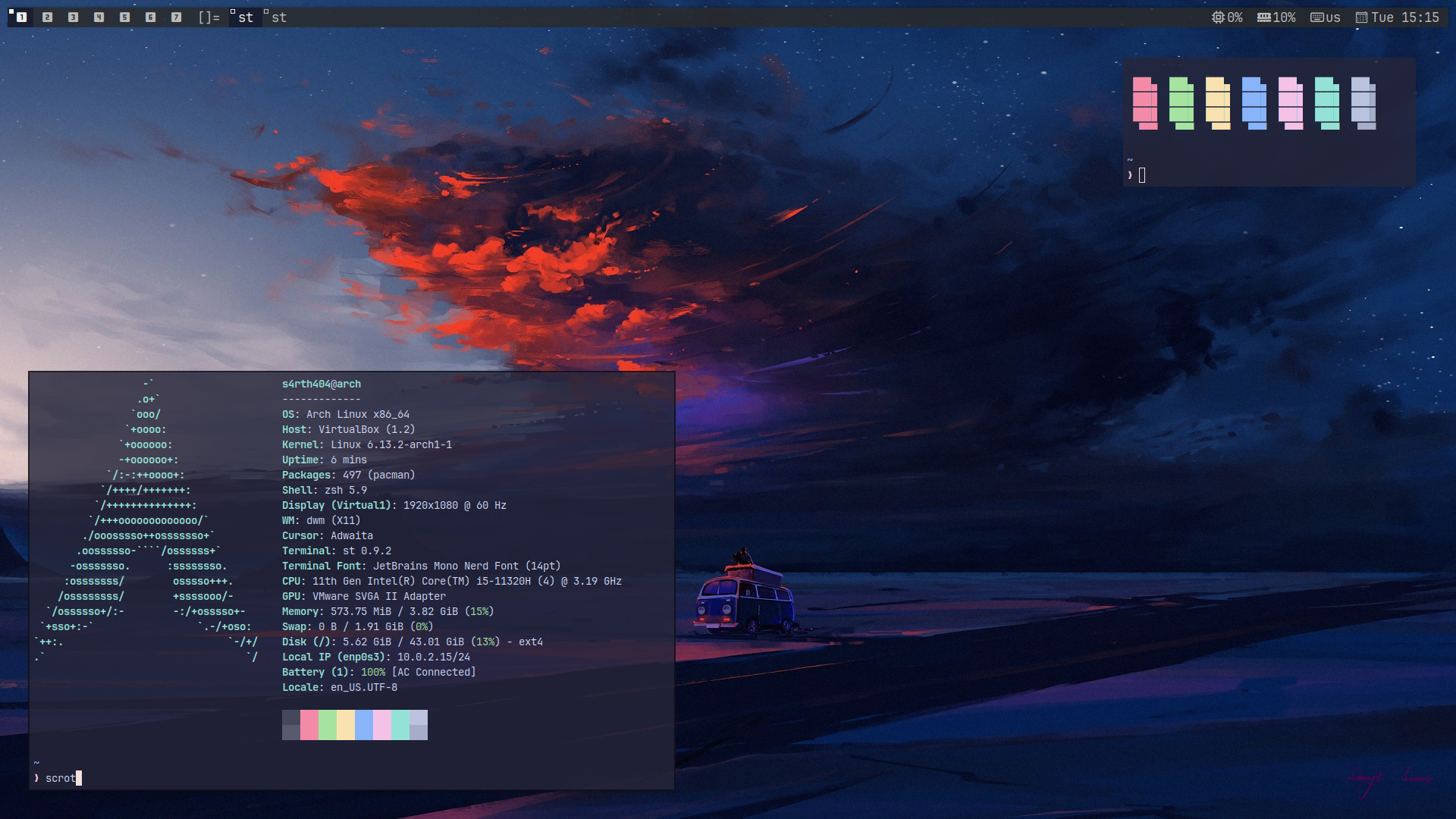Switch to dwm tag 5

124,17
